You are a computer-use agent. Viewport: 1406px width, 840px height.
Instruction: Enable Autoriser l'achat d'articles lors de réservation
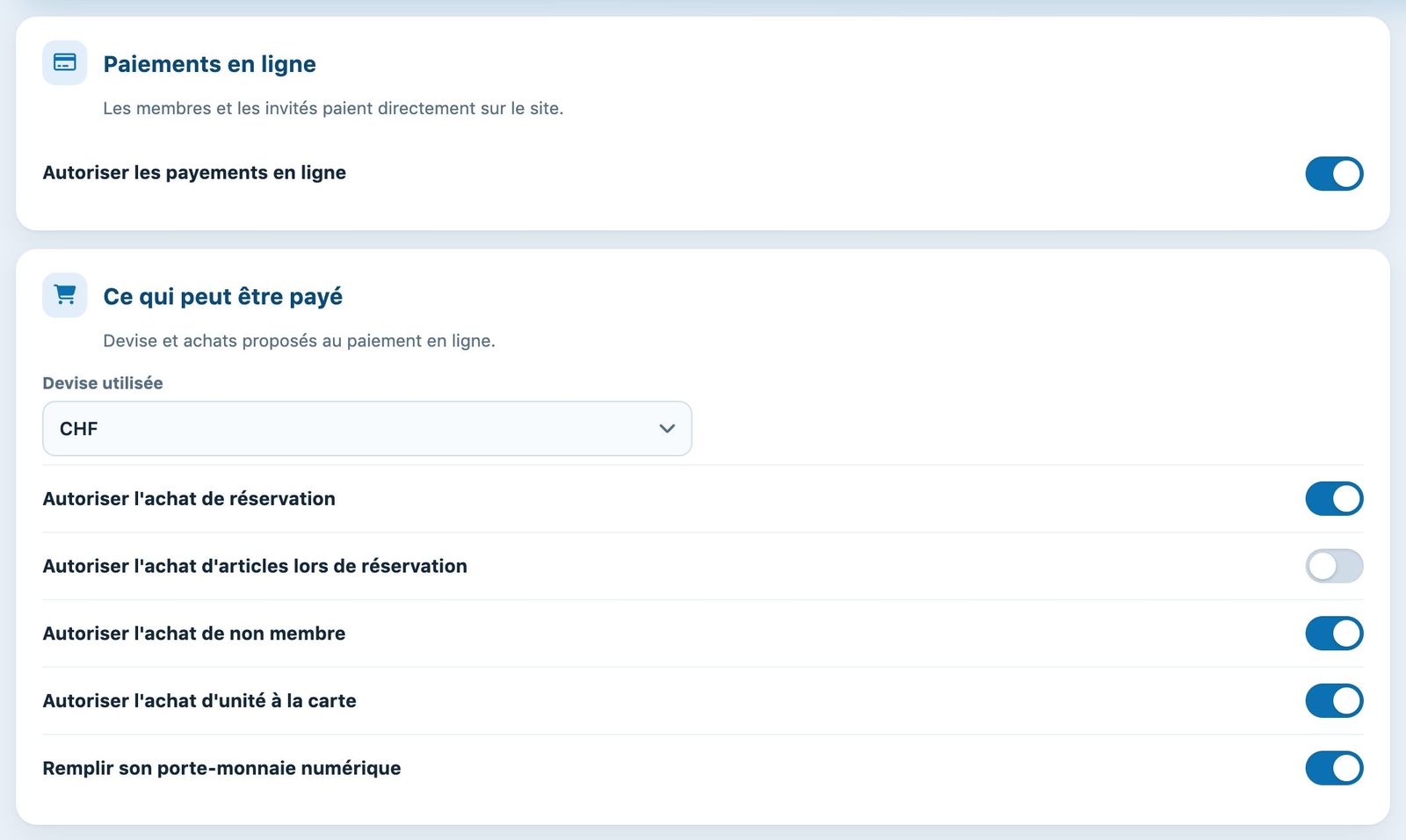tap(1334, 566)
